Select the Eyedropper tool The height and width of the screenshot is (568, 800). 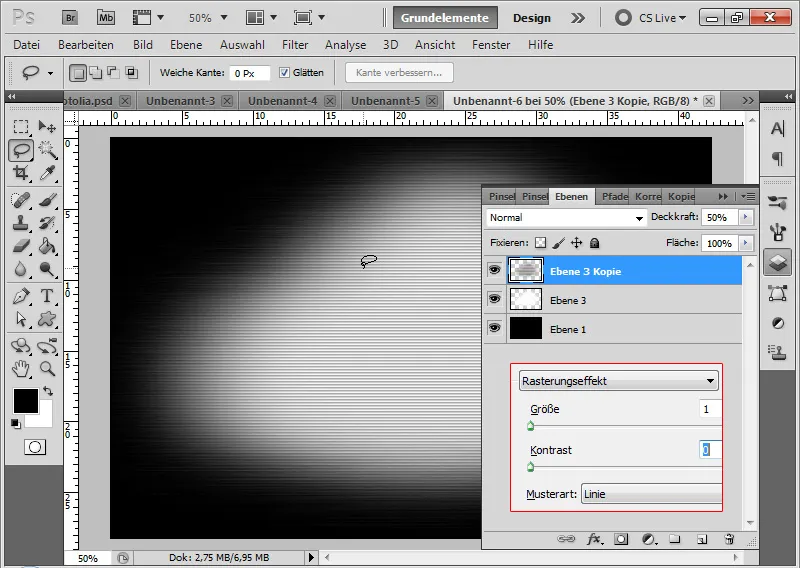[x=47, y=174]
